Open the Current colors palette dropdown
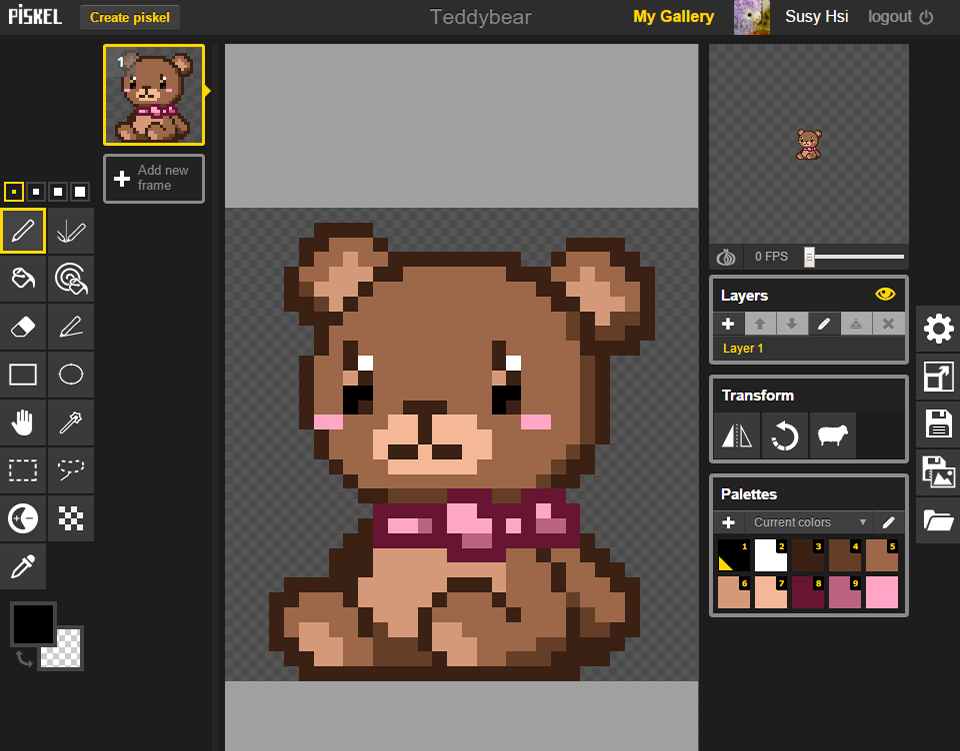Screen dimensions: 960x751 click(x=808, y=522)
